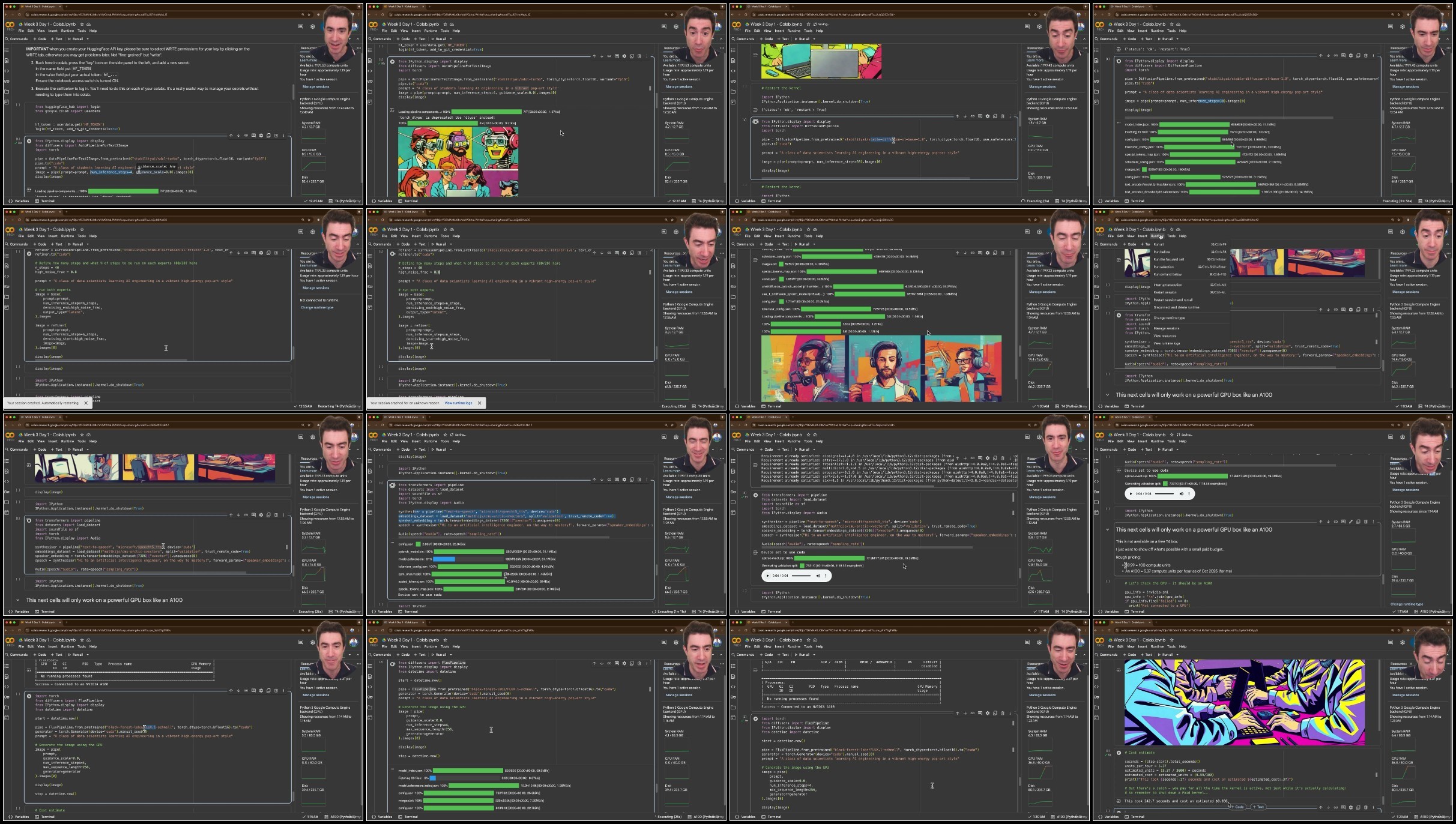Click the bearded man pop-art output image

click(884, 367)
